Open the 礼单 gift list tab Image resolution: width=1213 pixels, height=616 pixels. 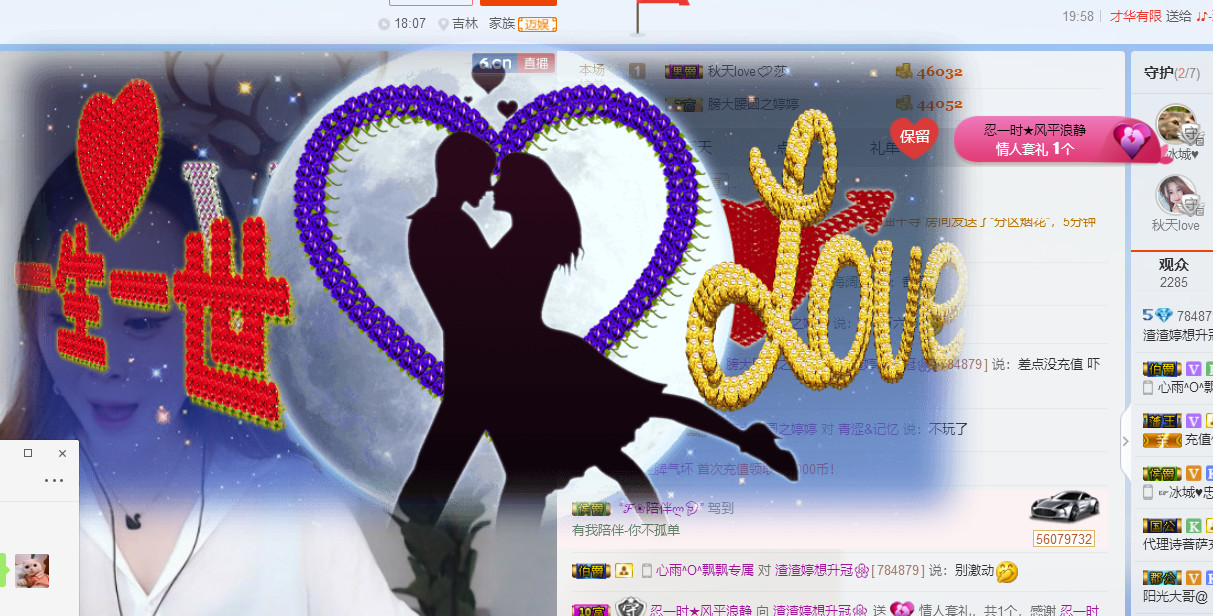884,147
